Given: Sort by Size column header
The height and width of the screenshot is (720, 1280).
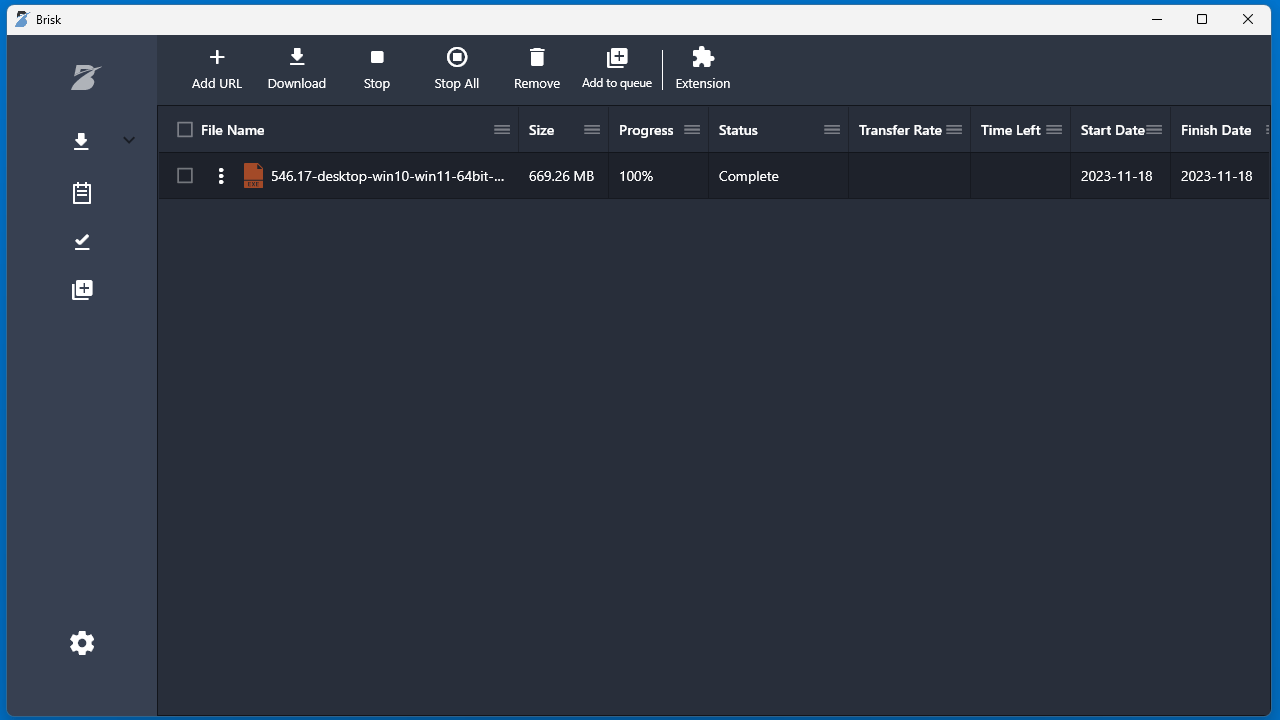Looking at the screenshot, I should 541,130.
